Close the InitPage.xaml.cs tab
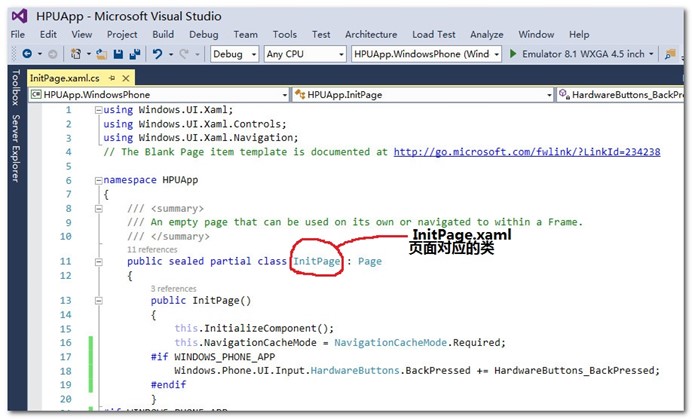The image size is (692, 419). 126,78
